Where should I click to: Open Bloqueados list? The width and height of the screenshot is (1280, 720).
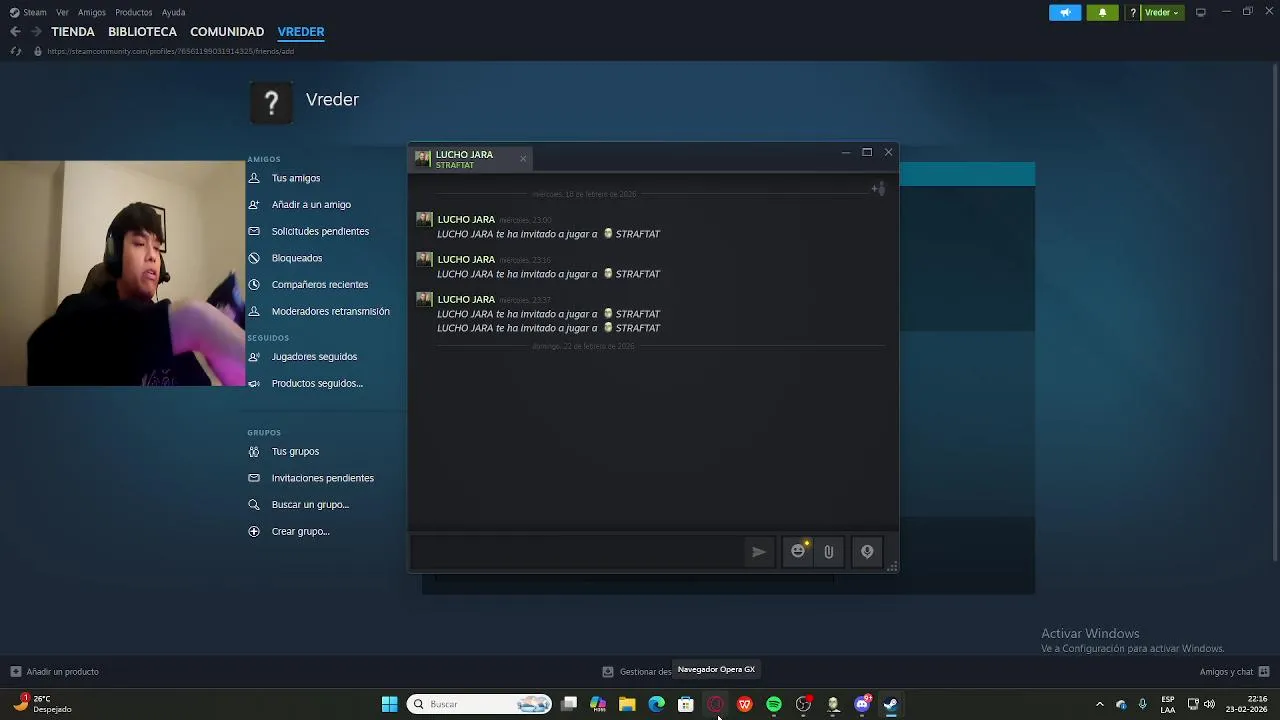[x=297, y=258]
